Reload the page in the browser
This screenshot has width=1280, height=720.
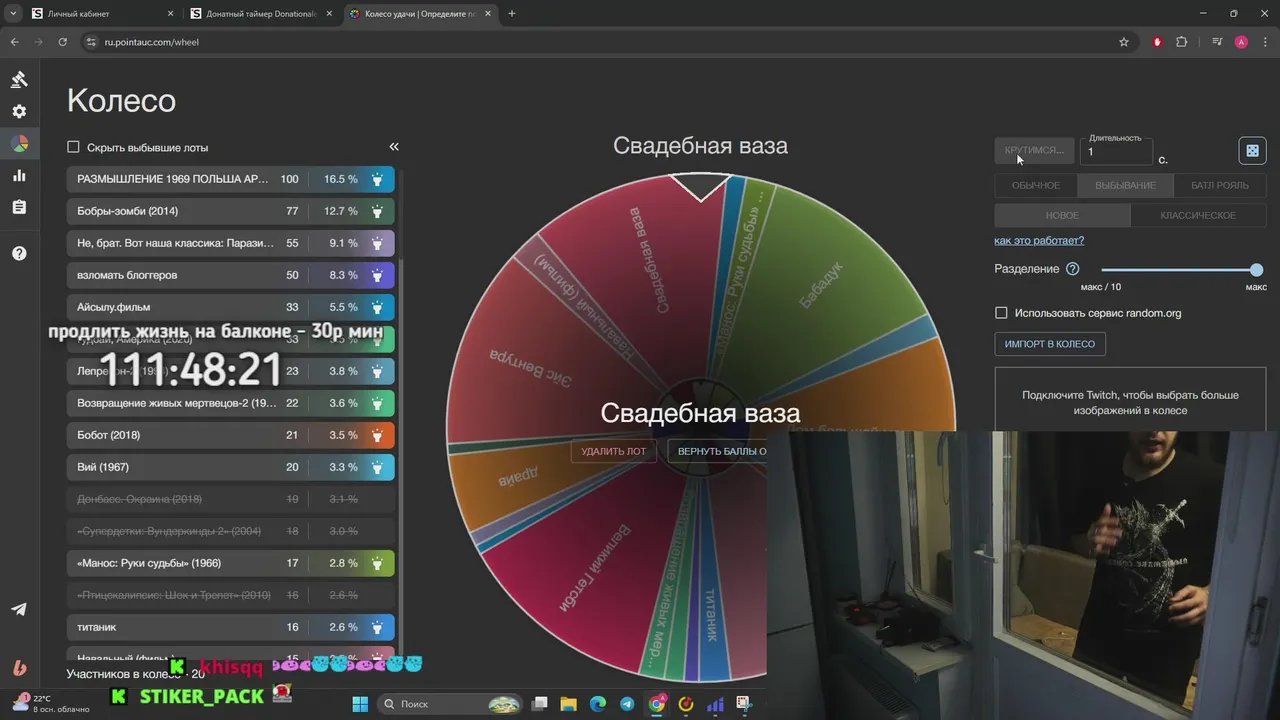(x=63, y=42)
